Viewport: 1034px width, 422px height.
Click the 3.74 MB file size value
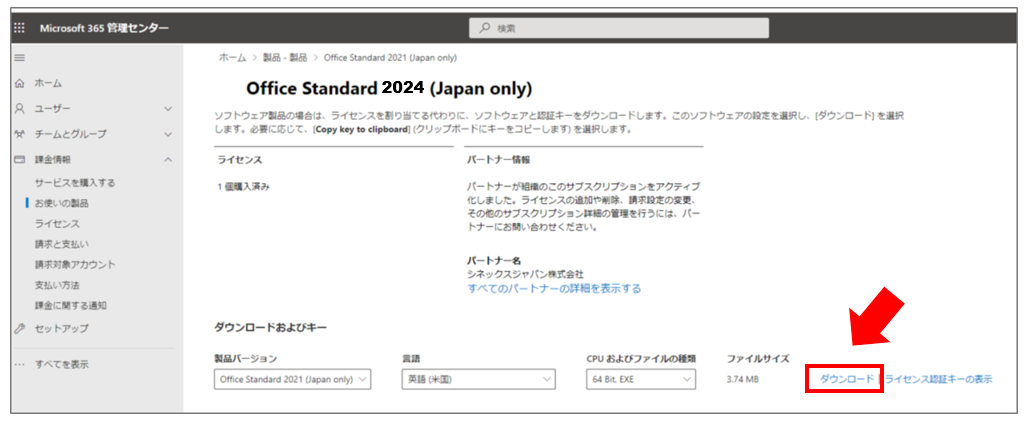pyautogui.click(x=743, y=379)
